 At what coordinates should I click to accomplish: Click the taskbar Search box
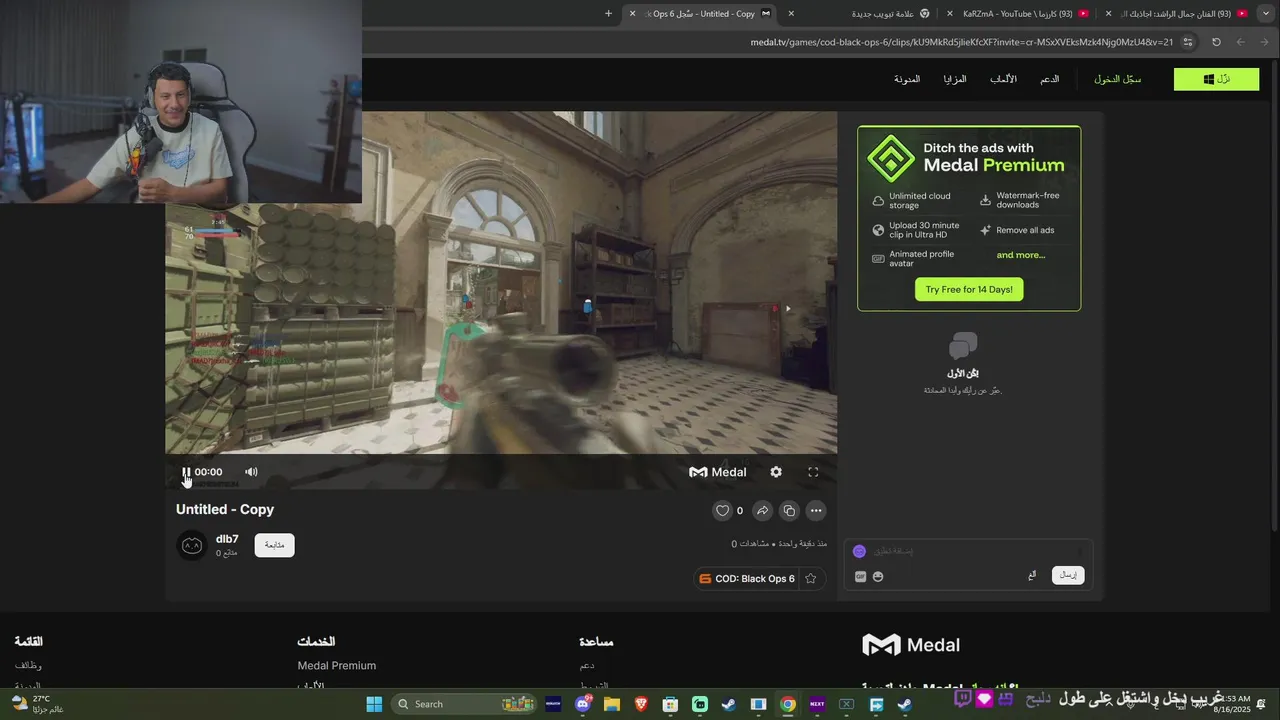(465, 704)
